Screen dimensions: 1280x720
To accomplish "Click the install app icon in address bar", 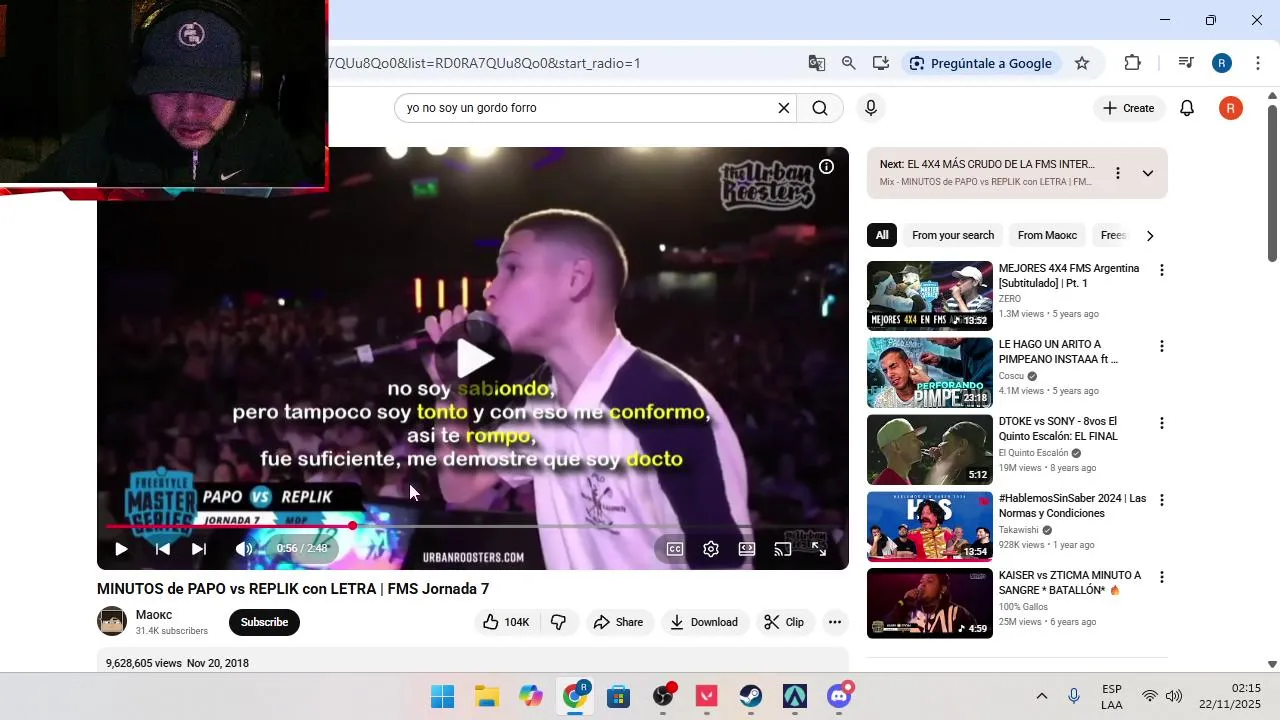I will tap(881, 63).
